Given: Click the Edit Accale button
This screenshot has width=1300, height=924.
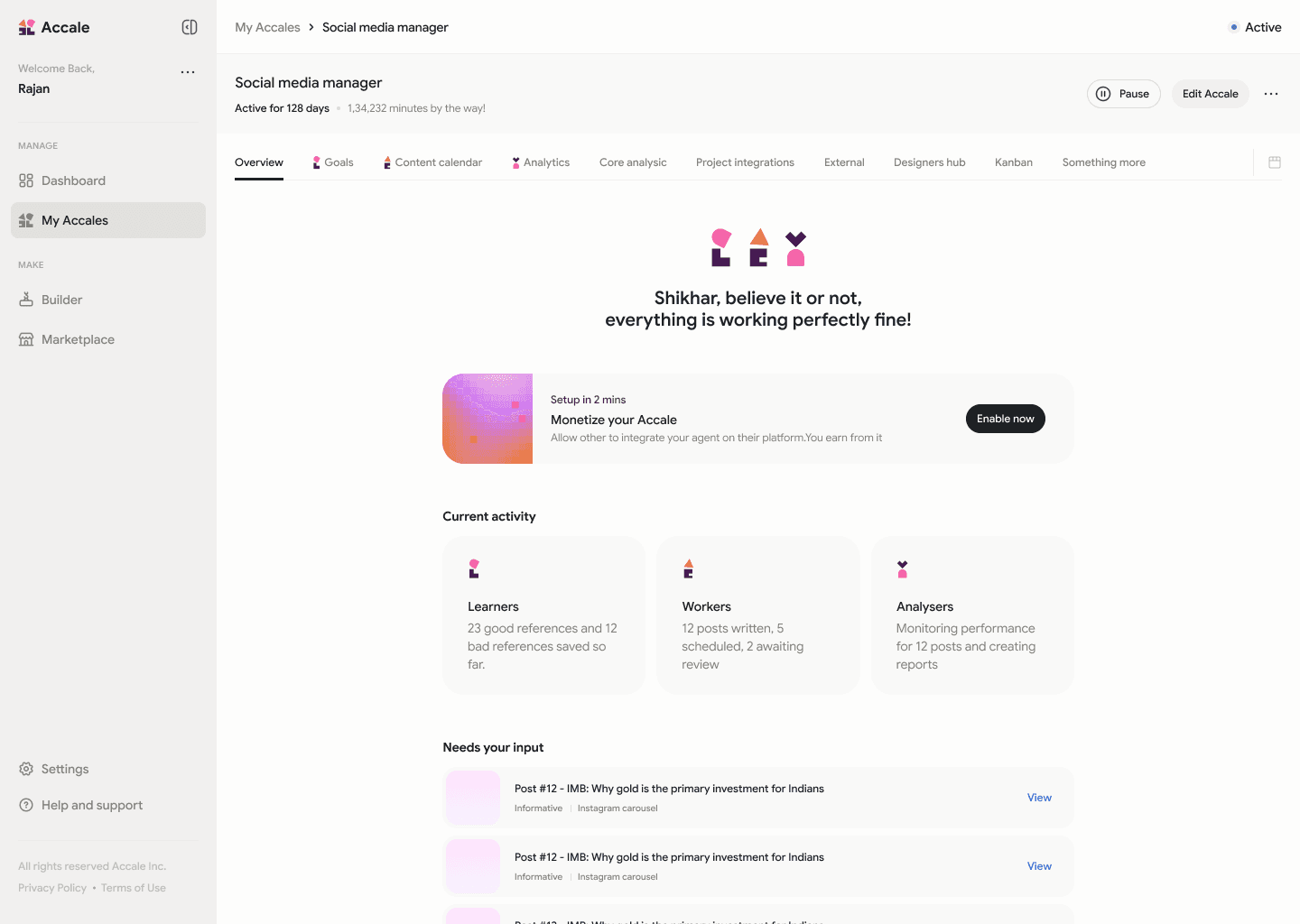Looking at the screenshot, I should 1210,94.
